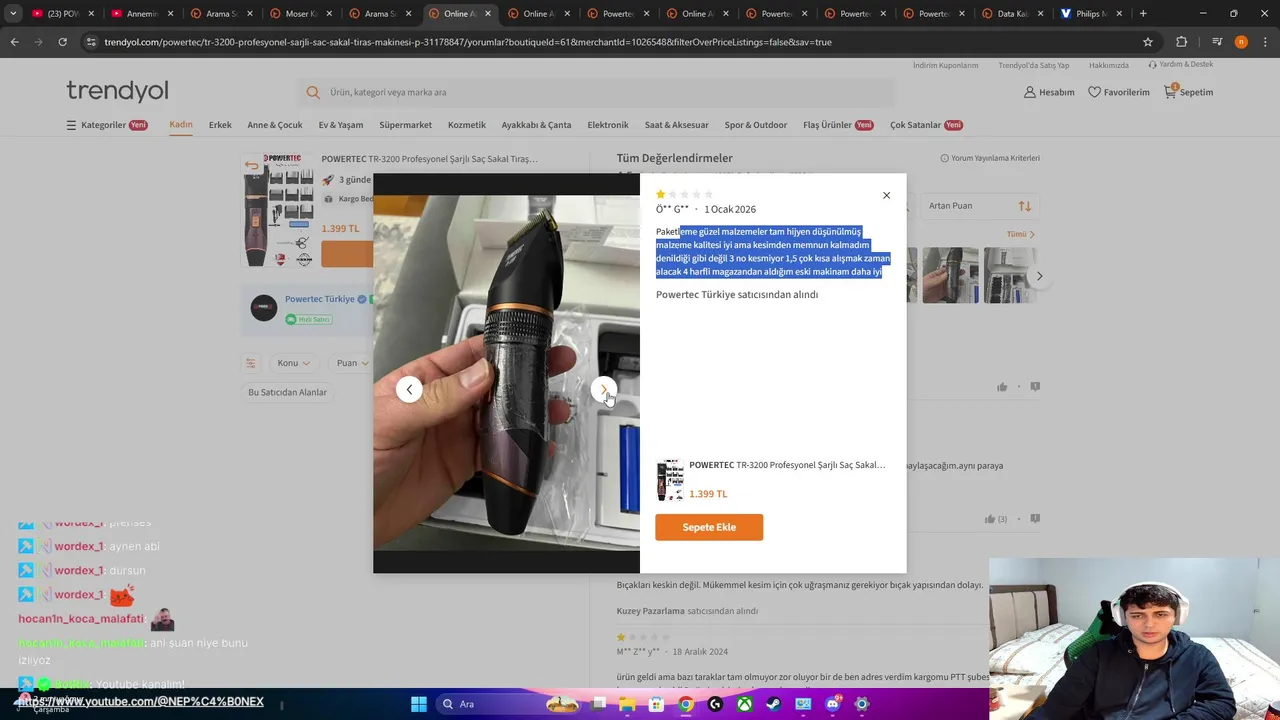Add the product with Sepete Ekle
The width and height of the screenshot is (1280, 720).
[x=709, y=527]
